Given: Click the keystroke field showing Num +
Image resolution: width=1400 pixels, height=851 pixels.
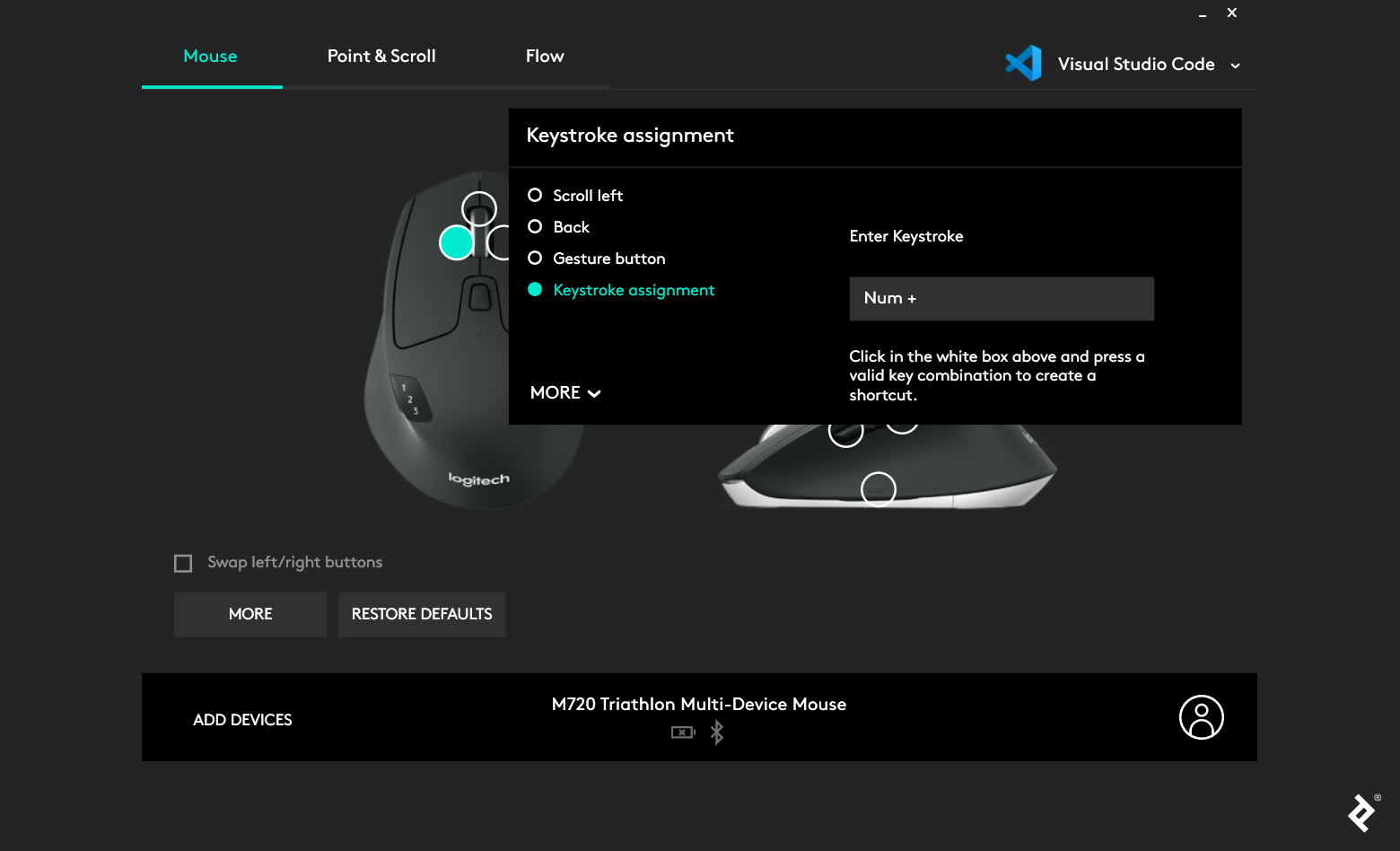Looking at the screenshot, I should click(x=1001, y=299).
